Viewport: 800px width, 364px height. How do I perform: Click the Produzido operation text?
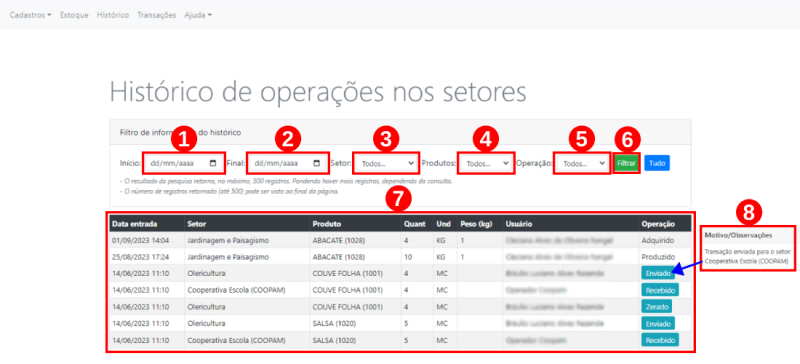tap(658, 257)
